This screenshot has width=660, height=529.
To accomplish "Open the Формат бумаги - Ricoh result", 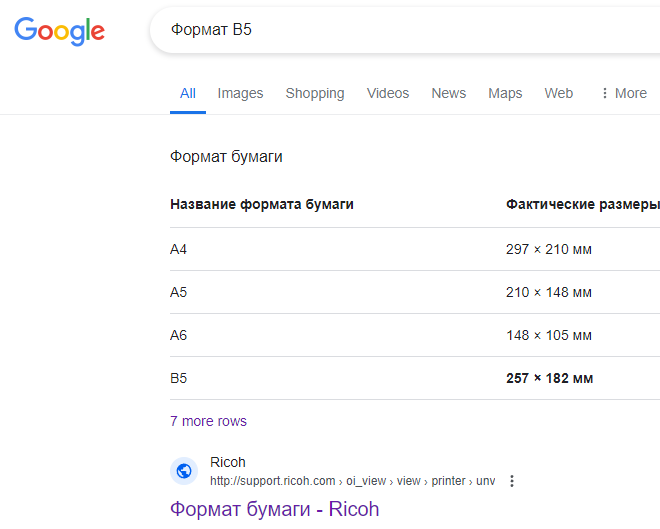I will click(x=274, y=509).
